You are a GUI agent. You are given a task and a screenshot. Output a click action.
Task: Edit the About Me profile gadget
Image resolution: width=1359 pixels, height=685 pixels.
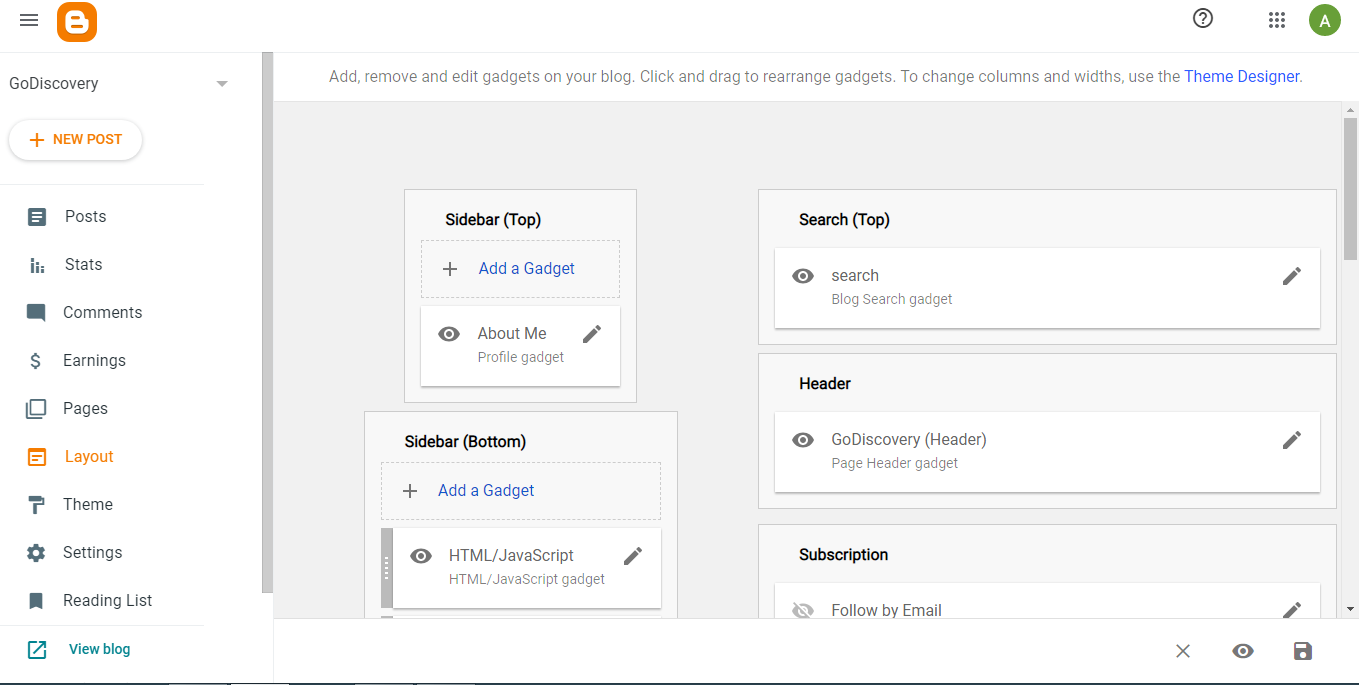(592, 334)
